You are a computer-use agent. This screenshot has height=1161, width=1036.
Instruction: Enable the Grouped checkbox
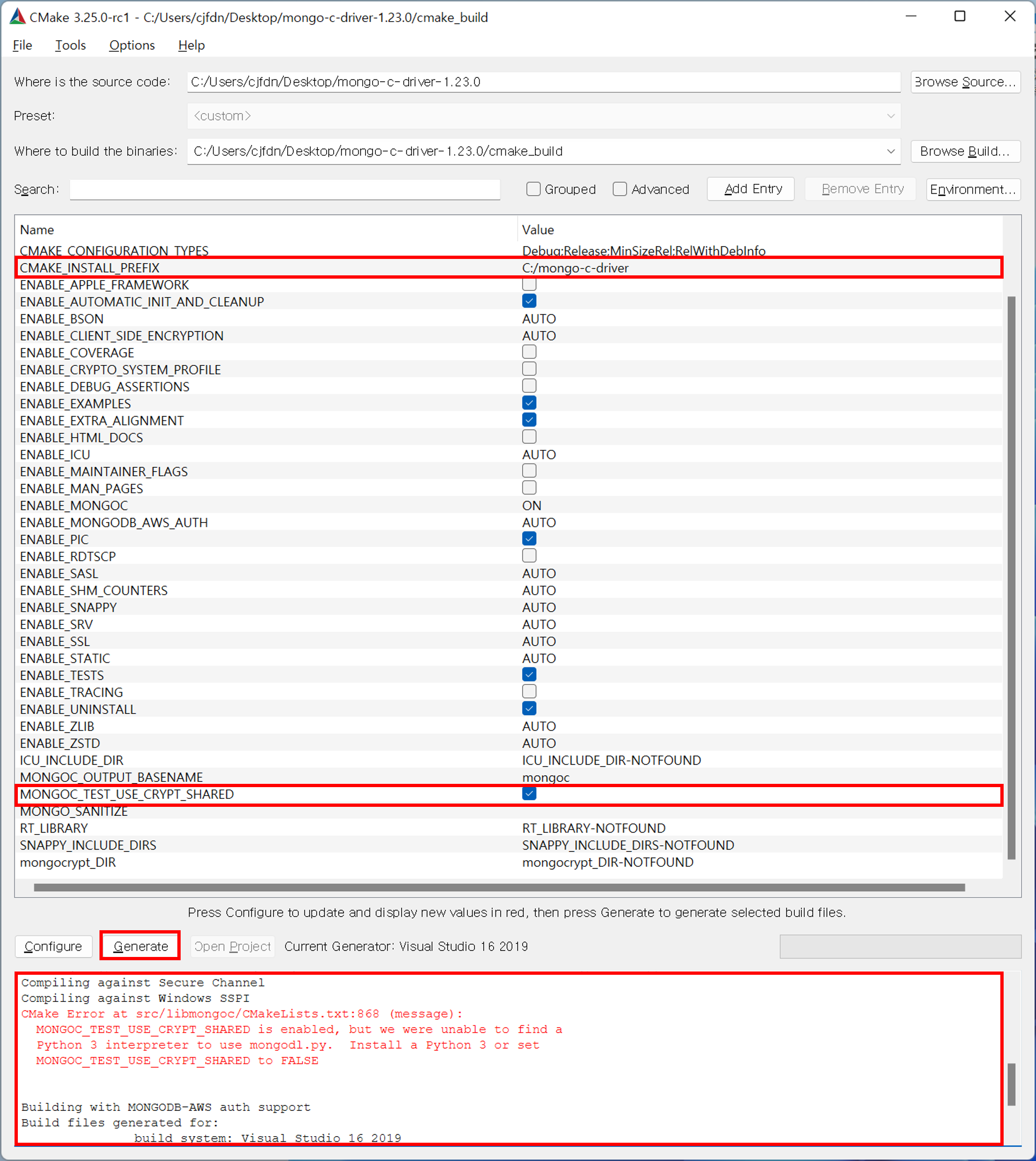click(x=533, y=189)
